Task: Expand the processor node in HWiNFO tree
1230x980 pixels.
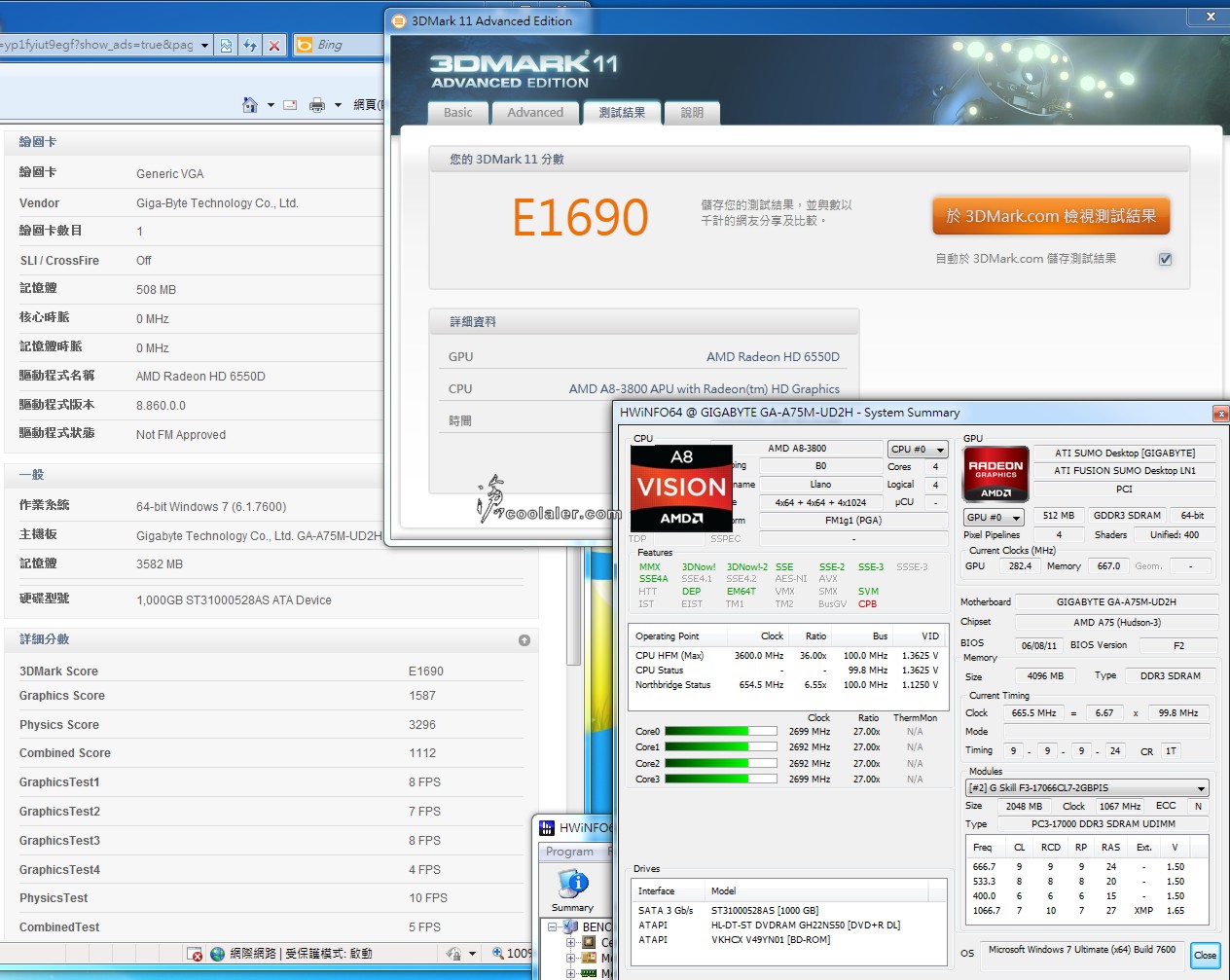Action: point(571,943)
